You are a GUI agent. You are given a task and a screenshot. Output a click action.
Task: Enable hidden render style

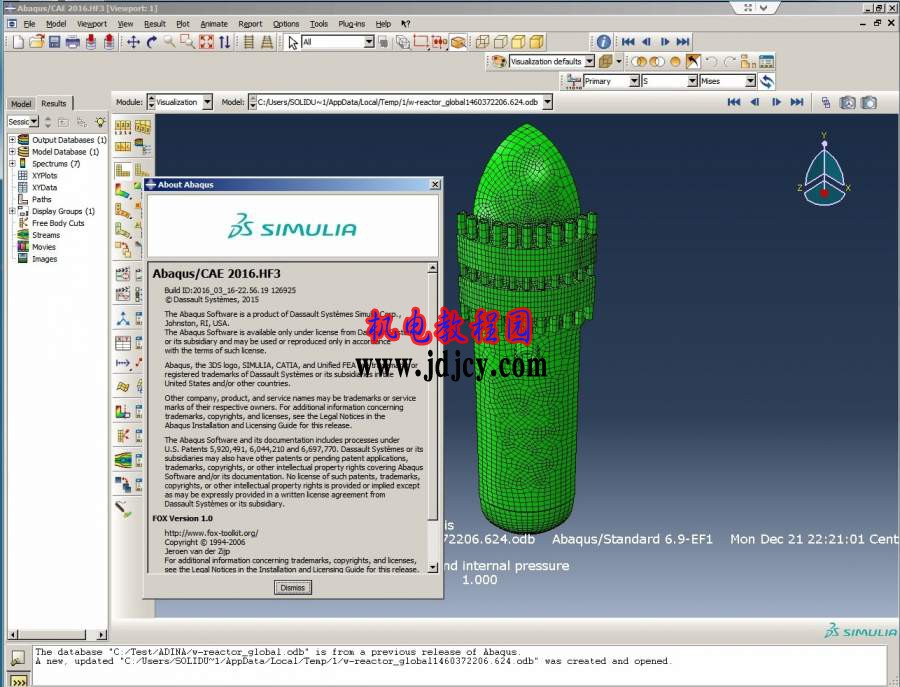click(x=501, y=42)
